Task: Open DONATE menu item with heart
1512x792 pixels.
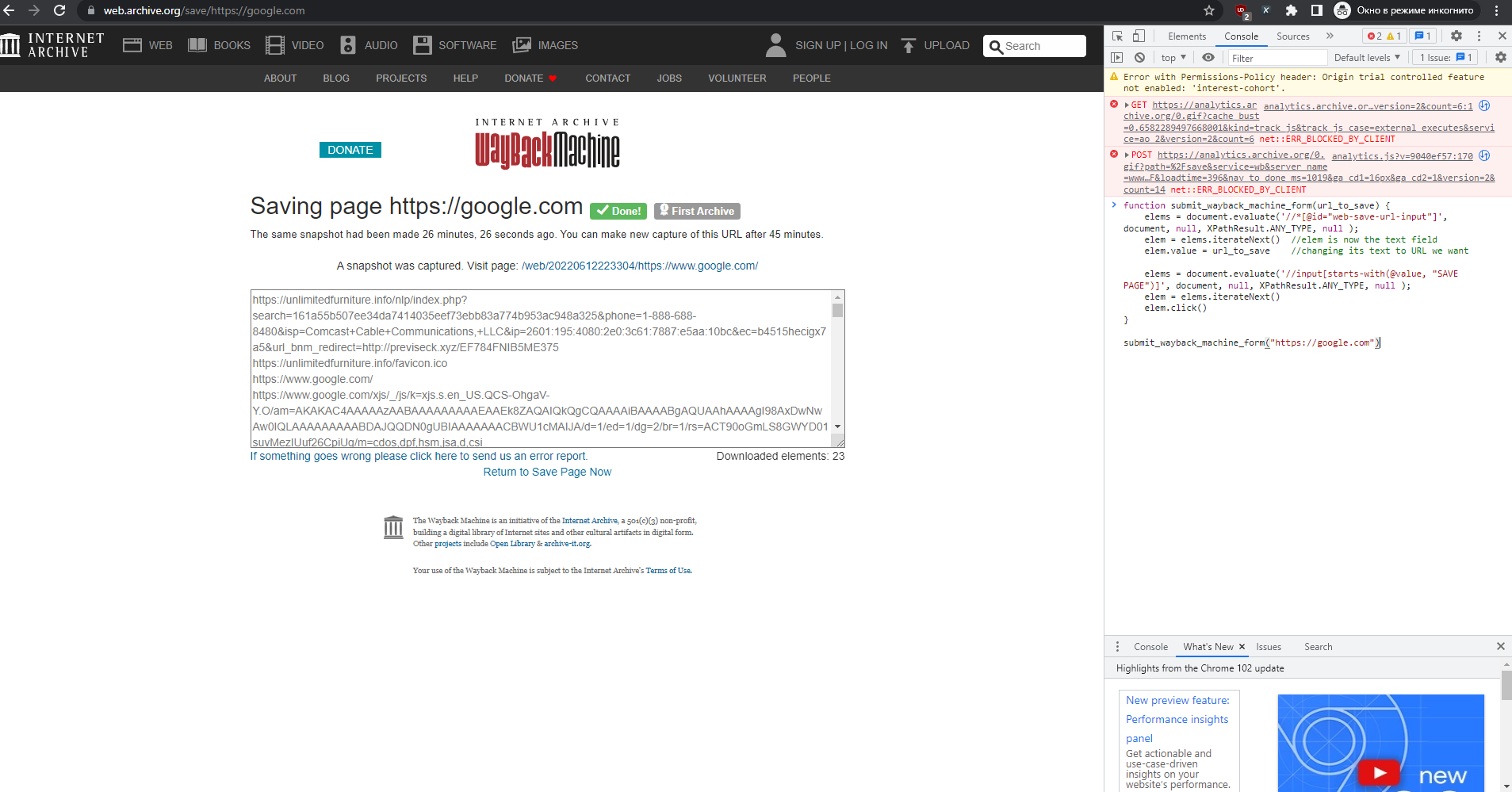Action: pos(530,78)
